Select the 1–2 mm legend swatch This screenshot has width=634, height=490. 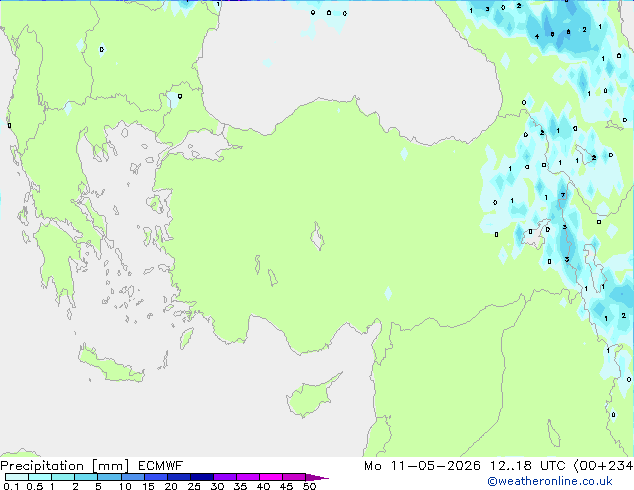coord(63,477)
